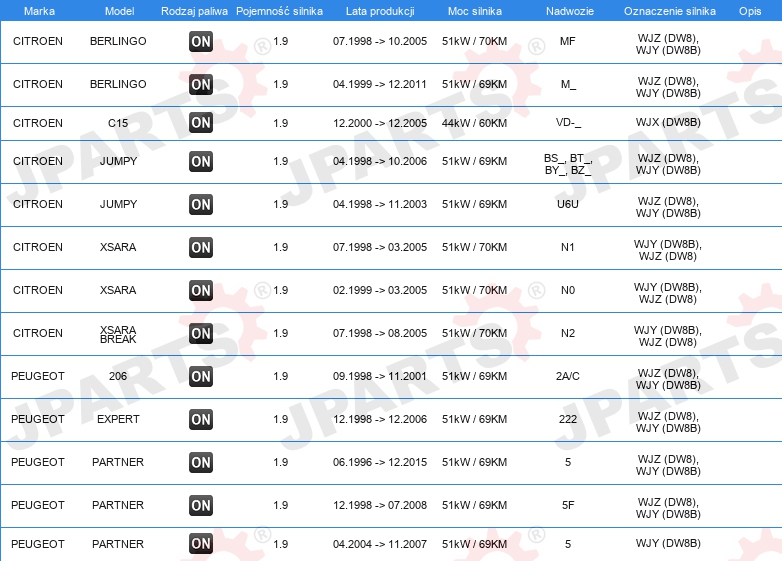The image size is (782, 561).
Task: Click engine code in Partner 04.2004 row
Action: [668, 543]
